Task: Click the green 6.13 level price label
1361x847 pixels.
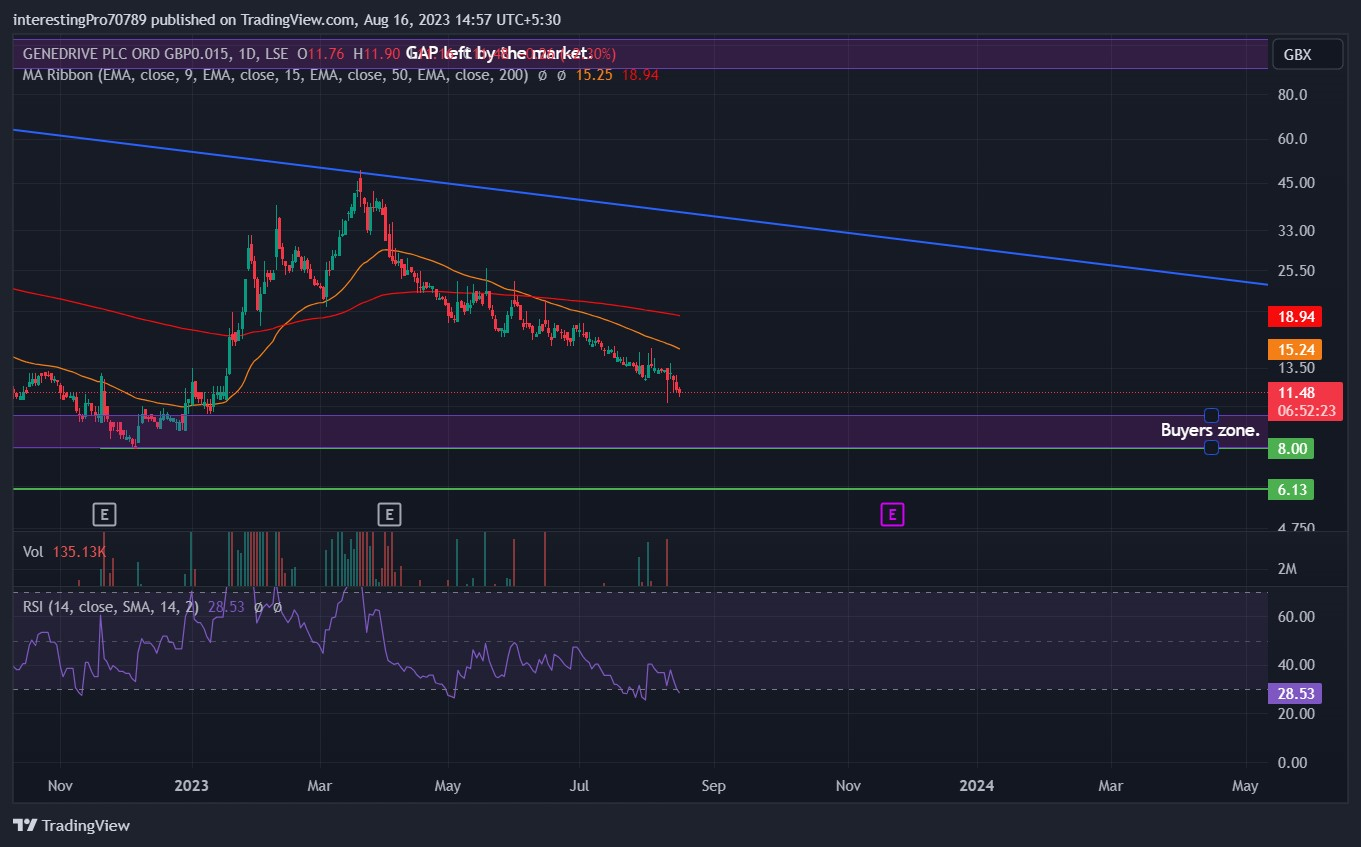Action: pos(1291,489)
